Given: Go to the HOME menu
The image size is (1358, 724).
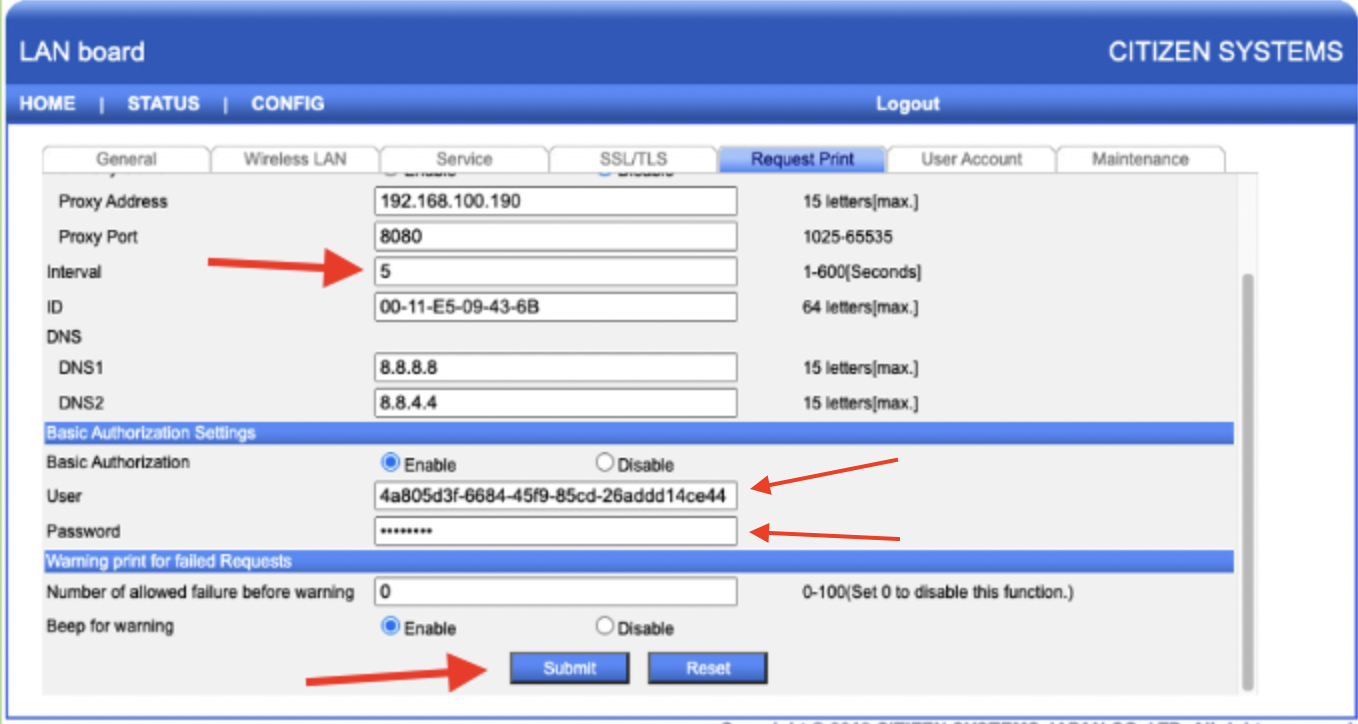Looking at the screenshot, I should point(46,103).
